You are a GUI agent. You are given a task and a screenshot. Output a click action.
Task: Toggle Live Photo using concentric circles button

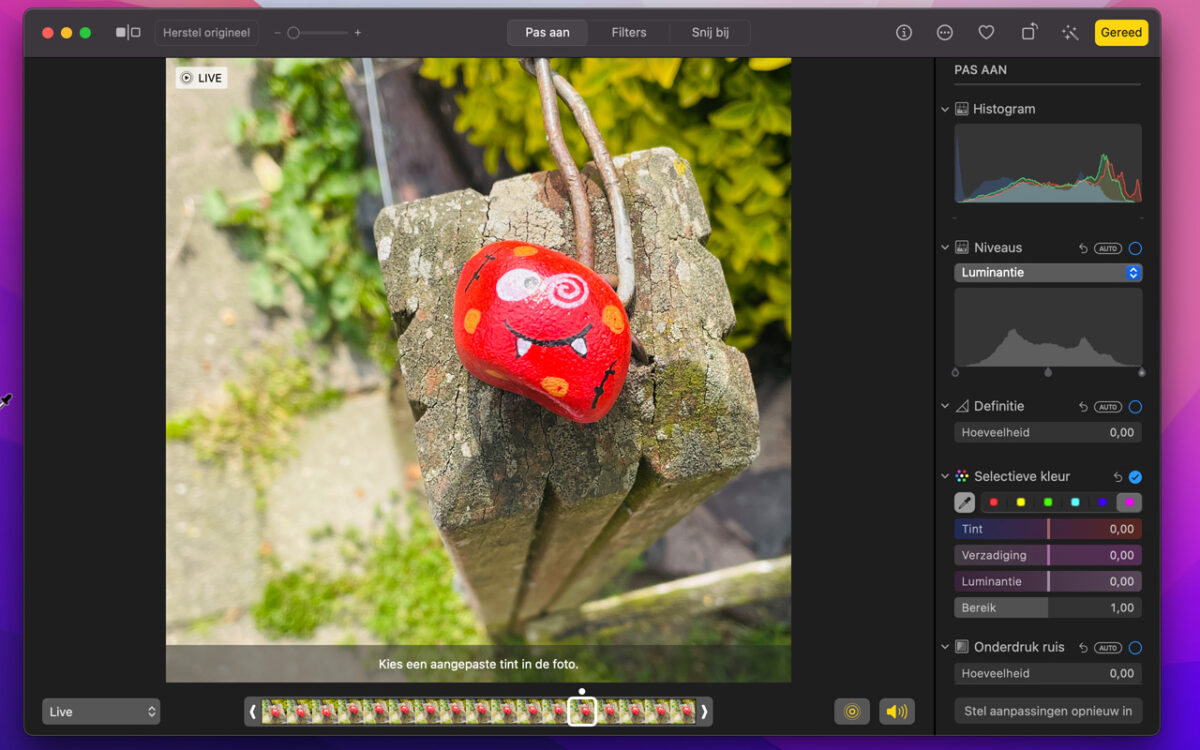(x=852, y=711)
